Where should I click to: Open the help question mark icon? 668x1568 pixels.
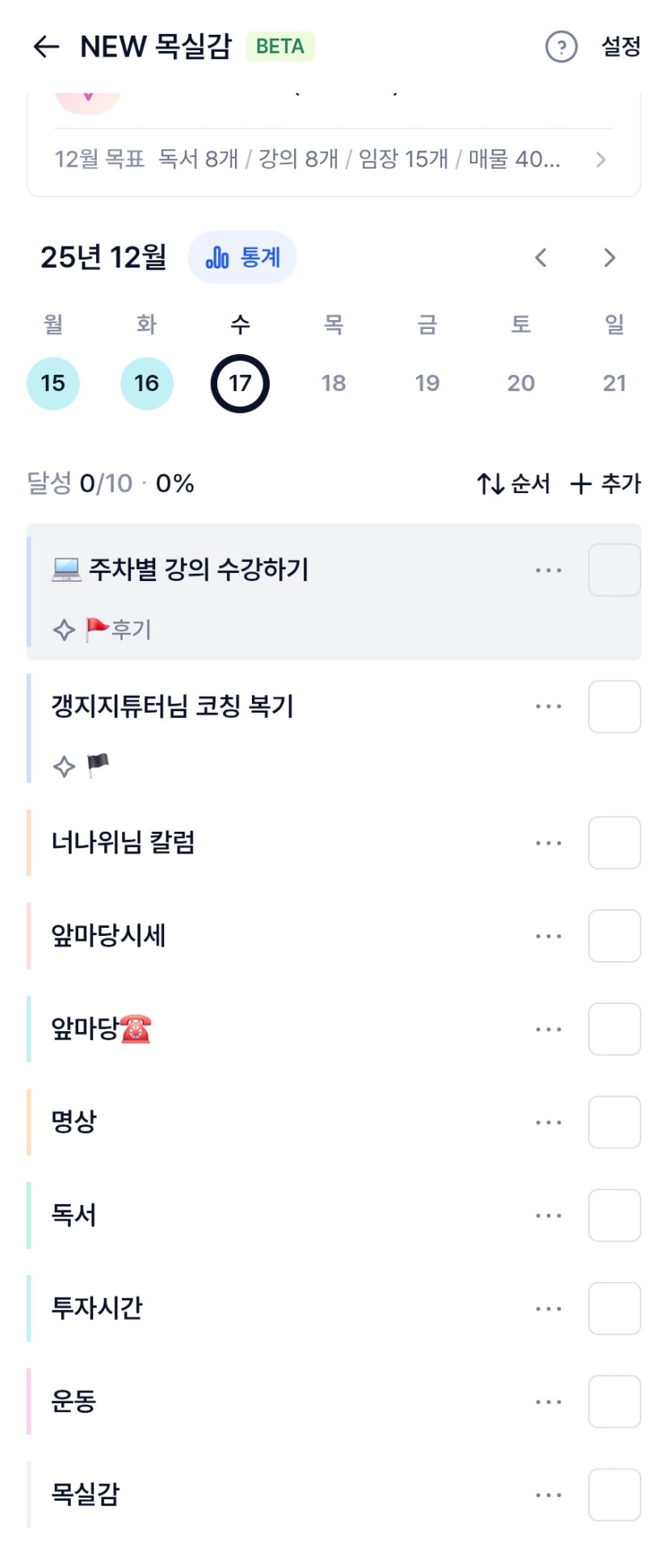point(561,47)
